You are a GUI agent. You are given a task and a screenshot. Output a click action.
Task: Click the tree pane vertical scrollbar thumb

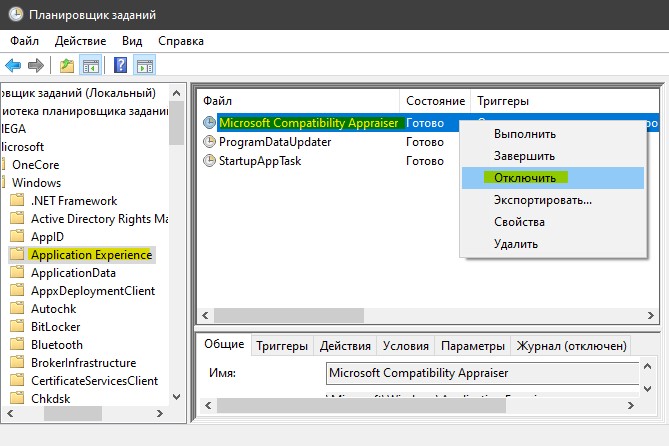(x=177, y=123)
